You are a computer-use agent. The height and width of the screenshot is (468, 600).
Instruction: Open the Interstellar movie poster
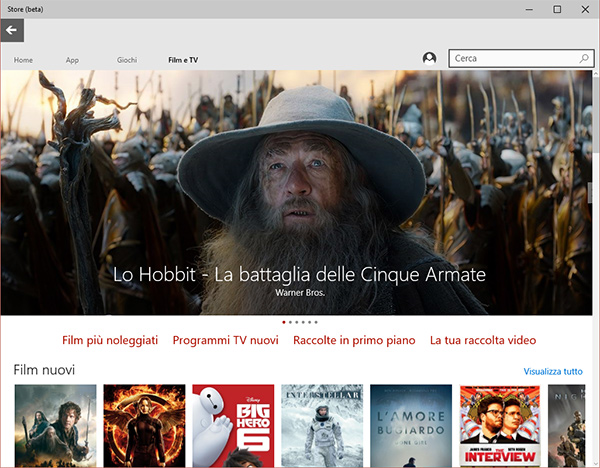(x=322, y=426)
